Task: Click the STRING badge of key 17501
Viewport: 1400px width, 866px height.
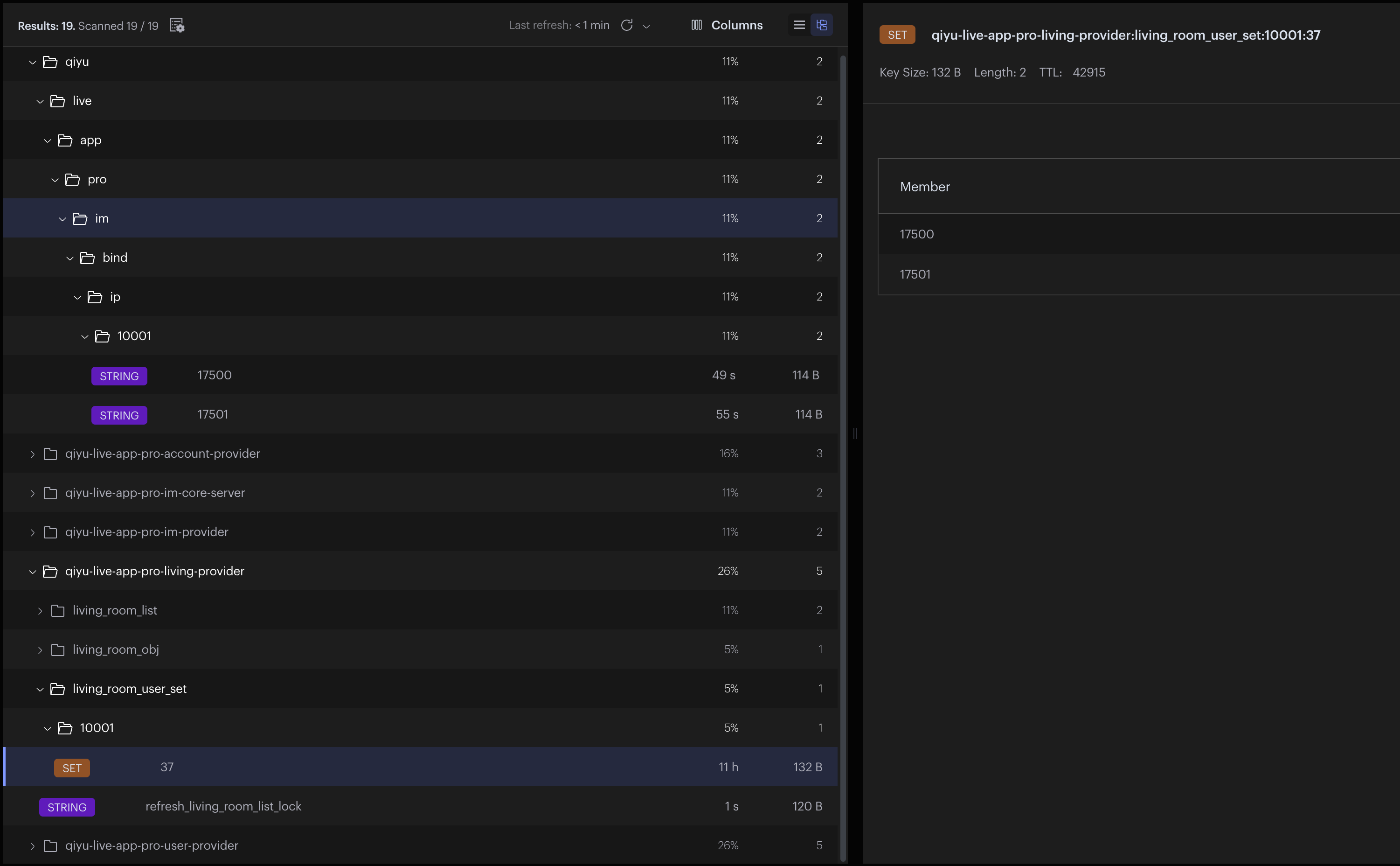Action: pos(119,415)
